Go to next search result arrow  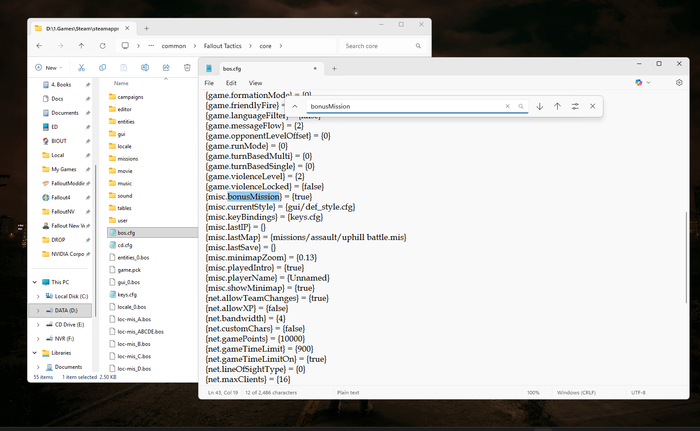[540, 106]
